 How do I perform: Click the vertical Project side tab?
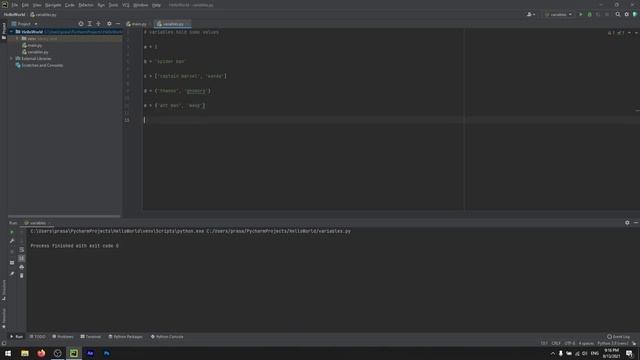click(x=4, y=31)
